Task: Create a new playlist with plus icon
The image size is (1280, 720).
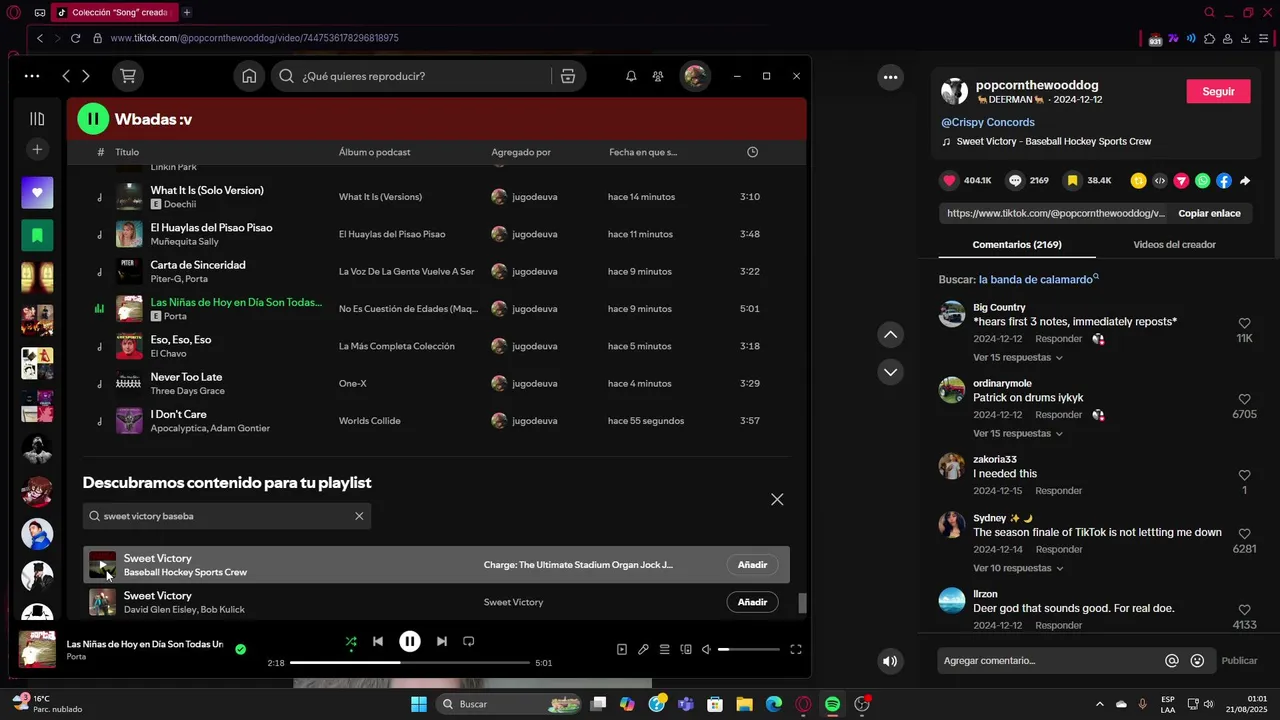Action: coord(37,149)
